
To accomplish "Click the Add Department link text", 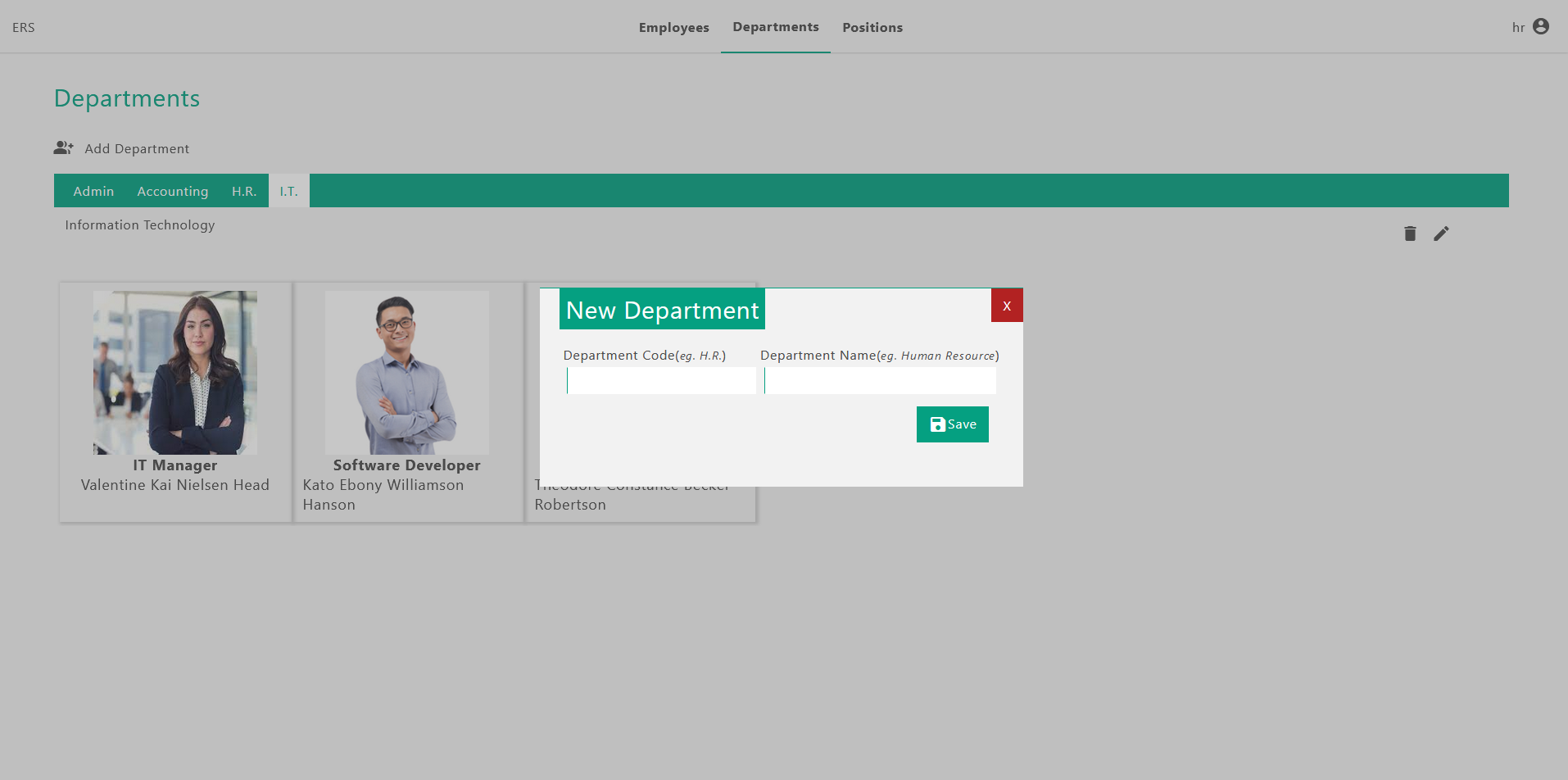I will (x=137, y=149).
